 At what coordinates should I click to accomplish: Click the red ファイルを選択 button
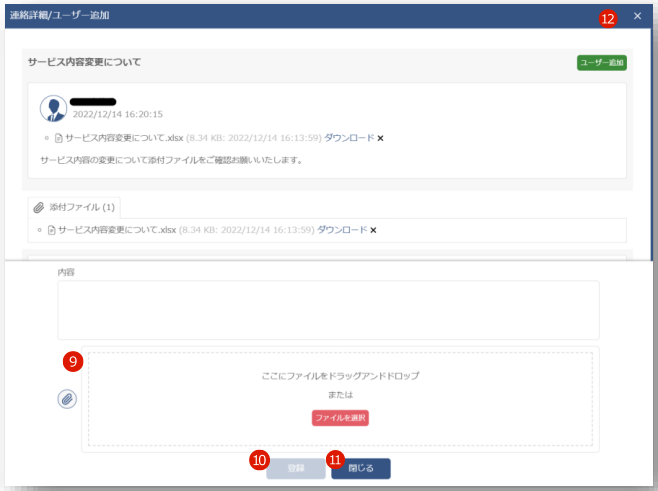click(x=340, y=418)
